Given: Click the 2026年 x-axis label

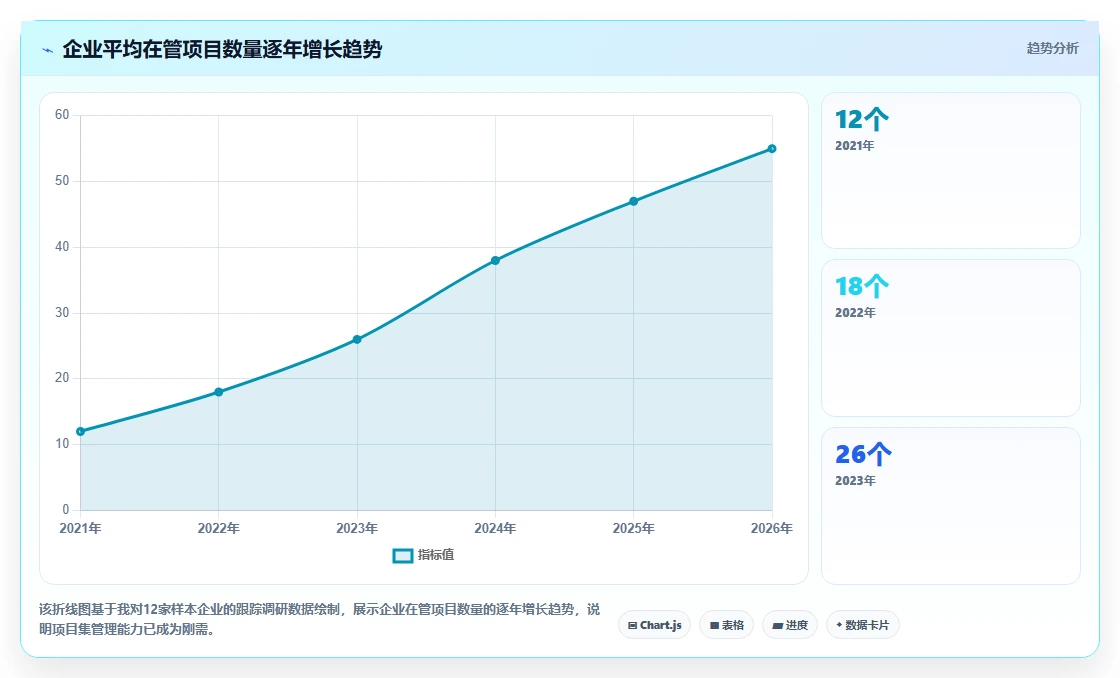Looking at the screenshot, I should click(x=771, y=529).
